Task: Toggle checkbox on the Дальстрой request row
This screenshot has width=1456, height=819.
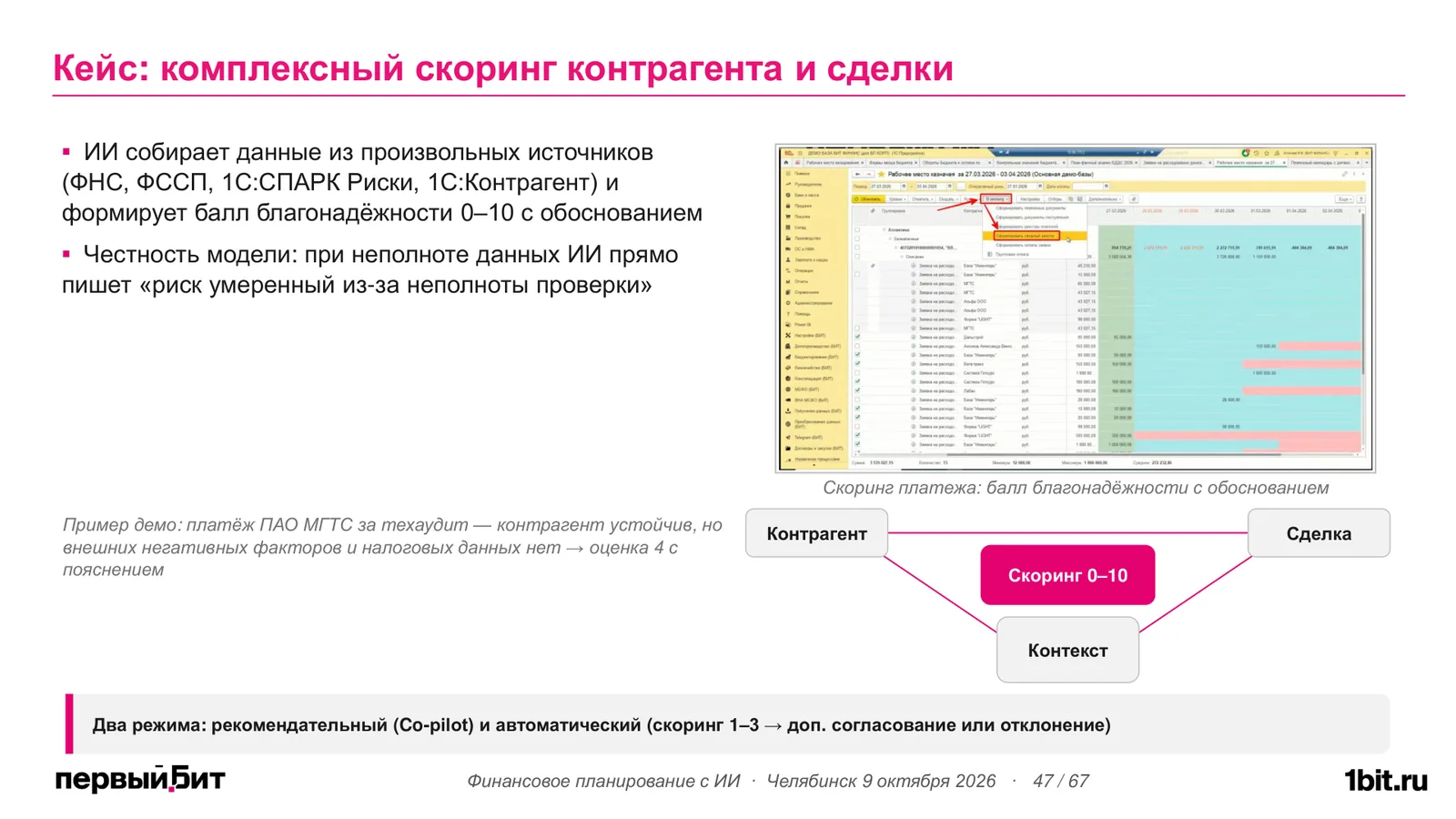Action: click(x=857, y=337)
